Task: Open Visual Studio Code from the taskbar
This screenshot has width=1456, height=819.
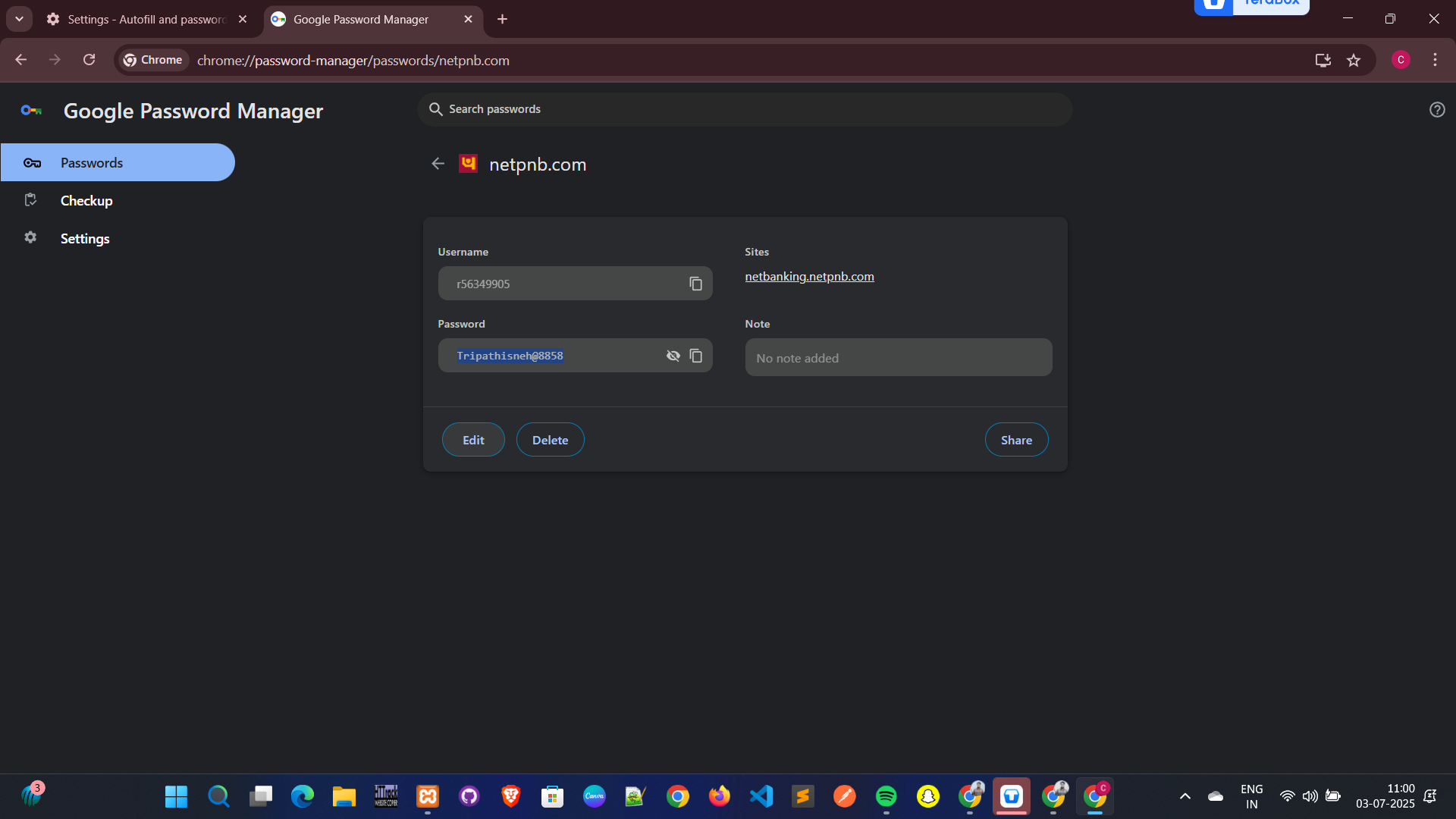Action: 761,796
